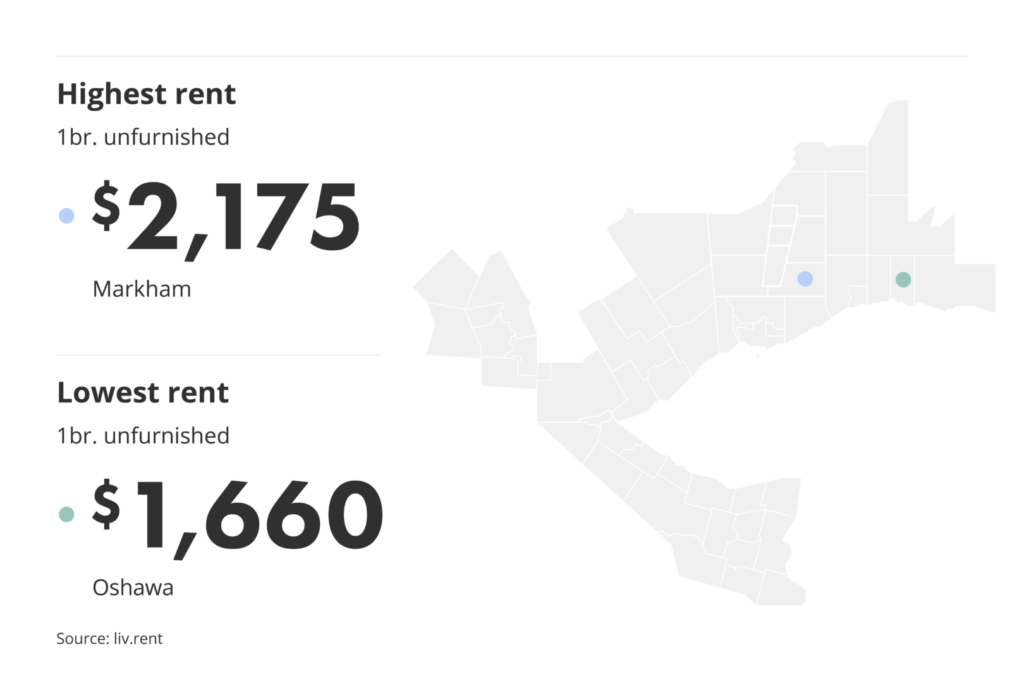This screenshot has height=674, width=1024.
Task: Select the green legend dot beside $1,660
Action: [67, 514]
